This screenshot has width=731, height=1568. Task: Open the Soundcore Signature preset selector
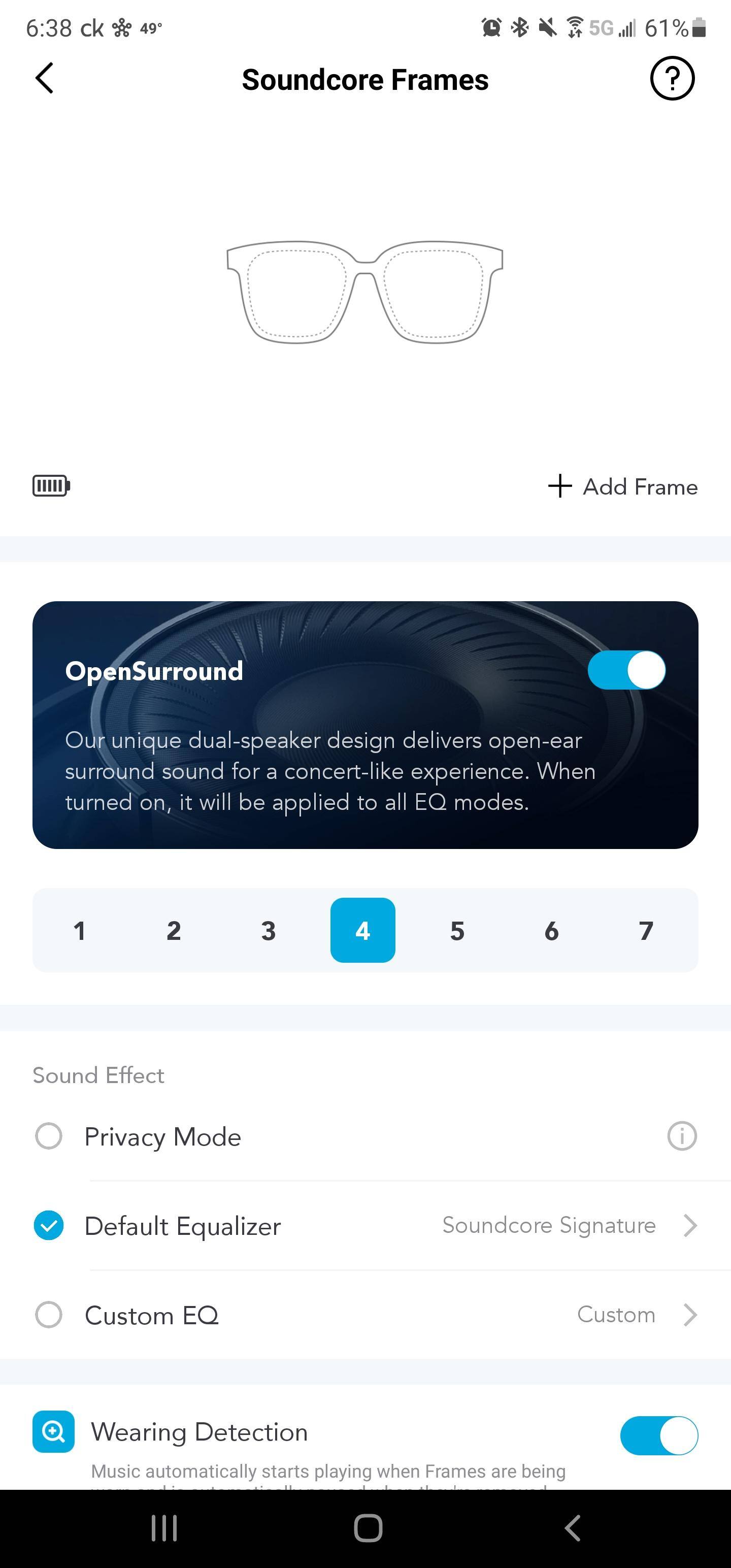click(549, 1225)
